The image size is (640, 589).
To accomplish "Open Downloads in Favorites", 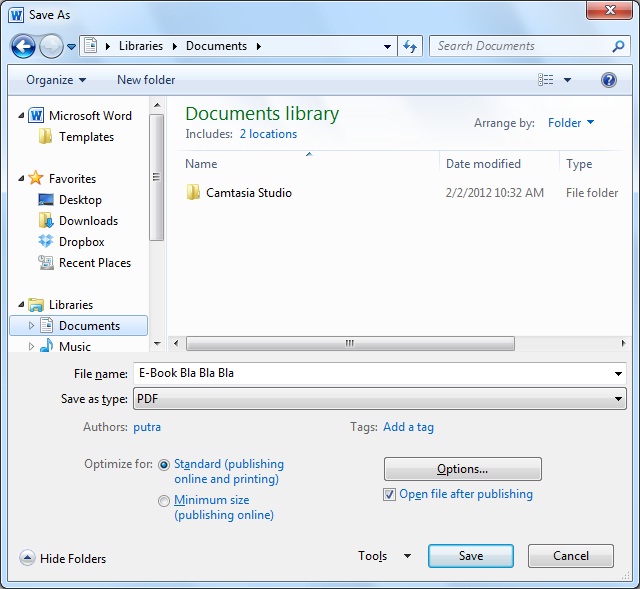I will (x=88, y=221).
